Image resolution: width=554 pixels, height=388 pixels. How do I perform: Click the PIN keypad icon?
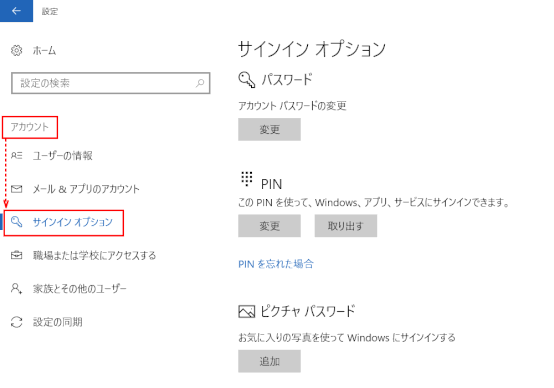(x=247, y=179)
